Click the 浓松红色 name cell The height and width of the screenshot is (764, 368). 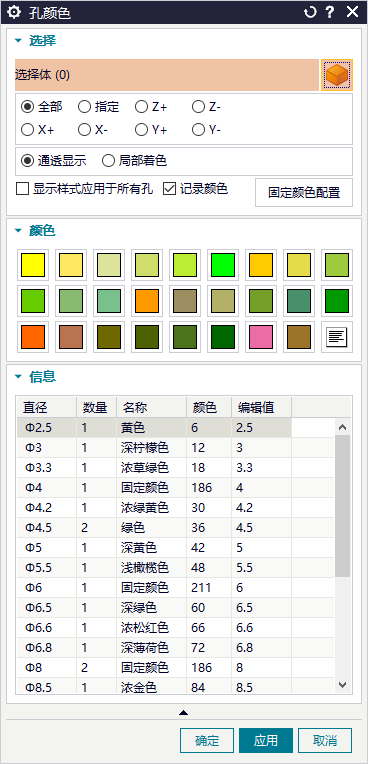[151, 628]
